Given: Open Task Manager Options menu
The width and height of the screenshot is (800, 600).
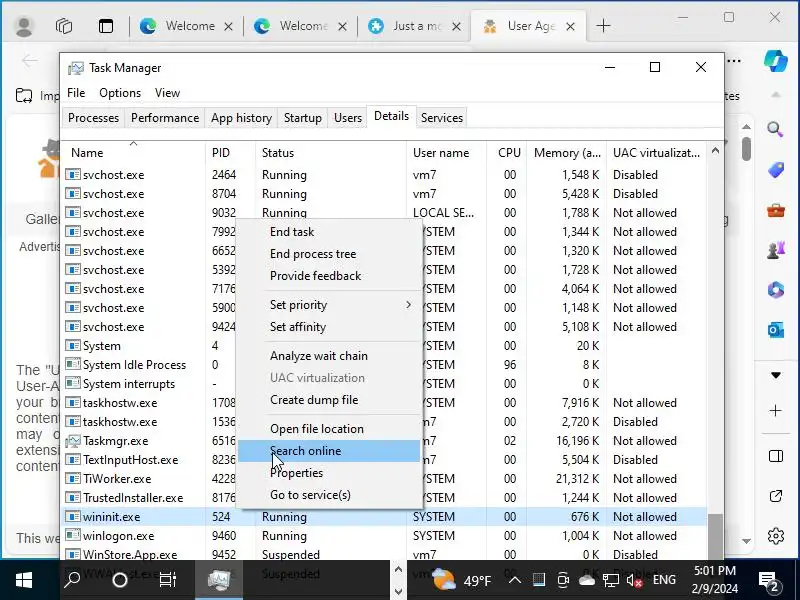Looking at the screenshot, I should point(120,93).
